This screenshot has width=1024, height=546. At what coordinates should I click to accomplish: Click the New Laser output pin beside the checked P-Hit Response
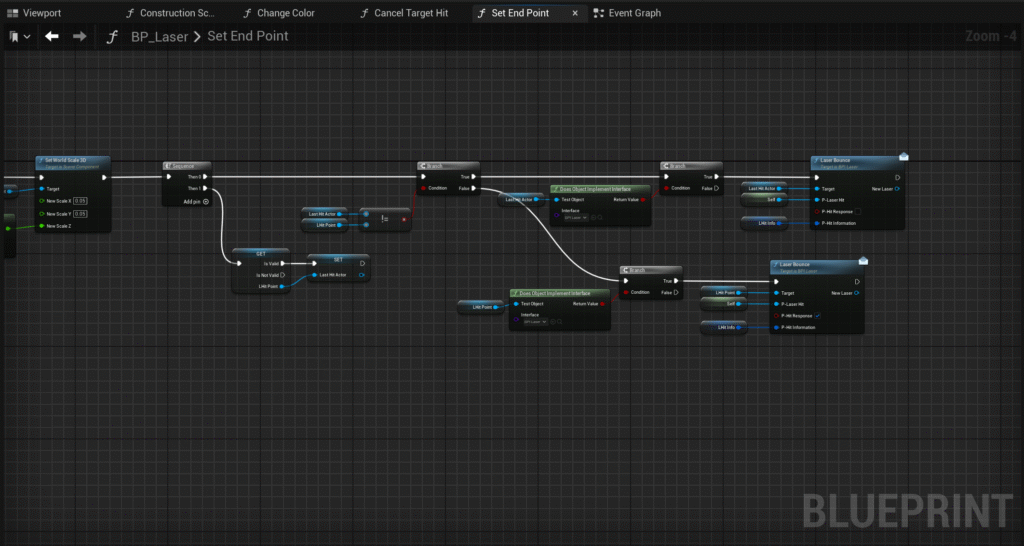click(857, 293)
